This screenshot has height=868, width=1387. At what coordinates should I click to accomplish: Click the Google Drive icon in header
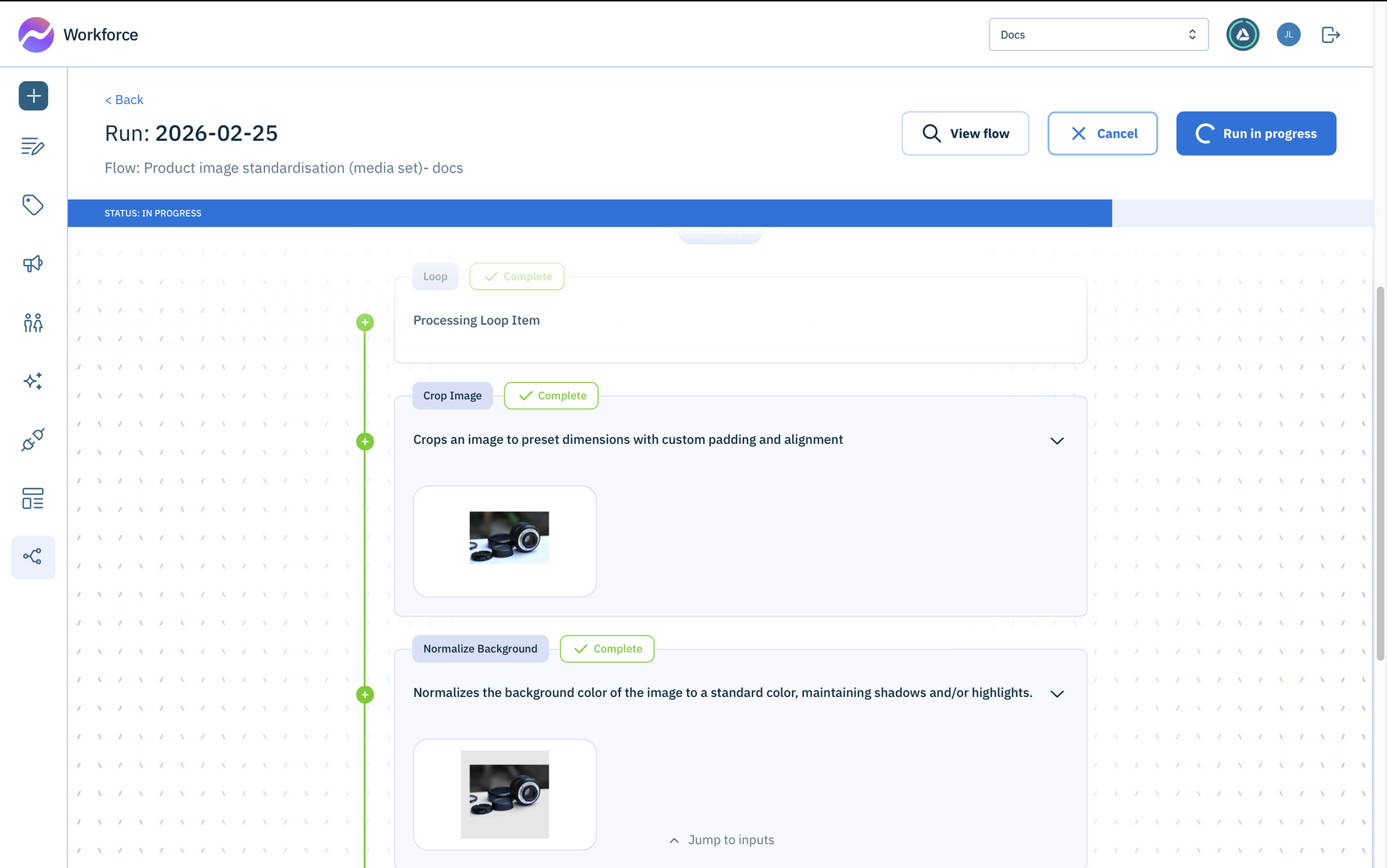[x=1242, y=34]
